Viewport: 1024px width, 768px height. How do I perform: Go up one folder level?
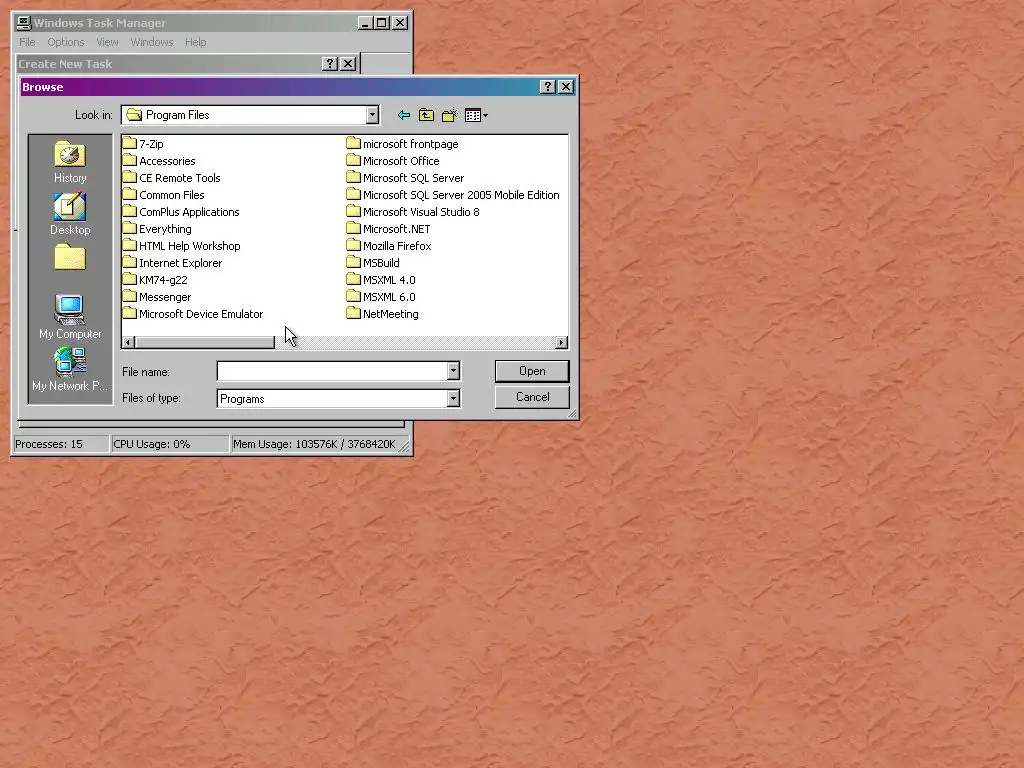426,115
